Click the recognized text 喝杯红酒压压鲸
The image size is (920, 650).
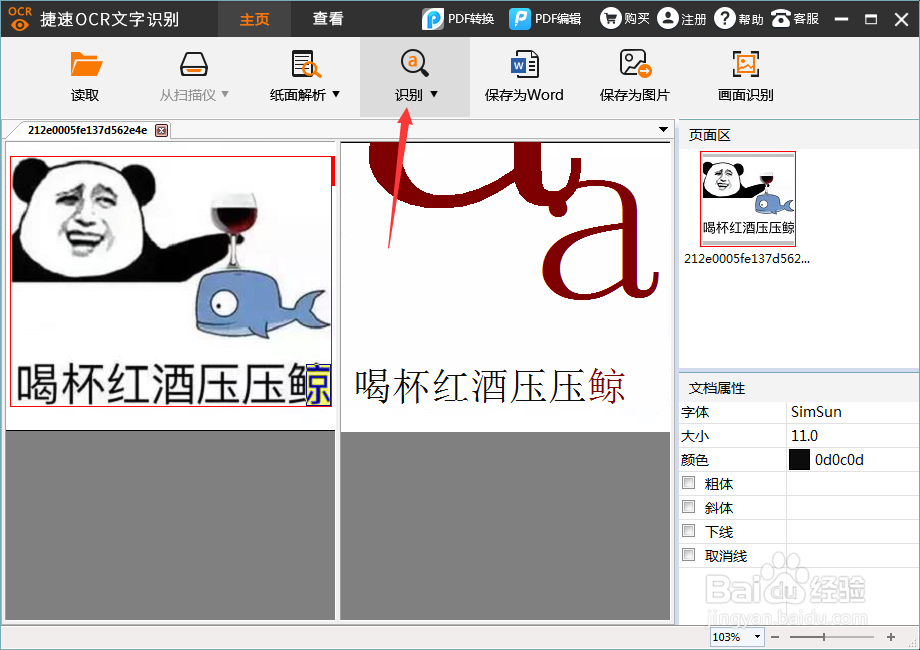click(489, 386)
